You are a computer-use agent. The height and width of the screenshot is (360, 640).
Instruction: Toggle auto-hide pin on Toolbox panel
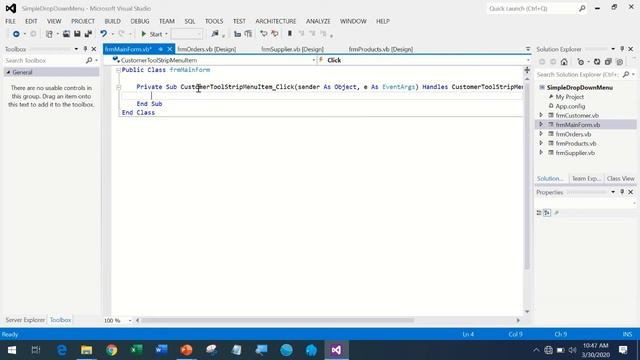pos(85,49)
